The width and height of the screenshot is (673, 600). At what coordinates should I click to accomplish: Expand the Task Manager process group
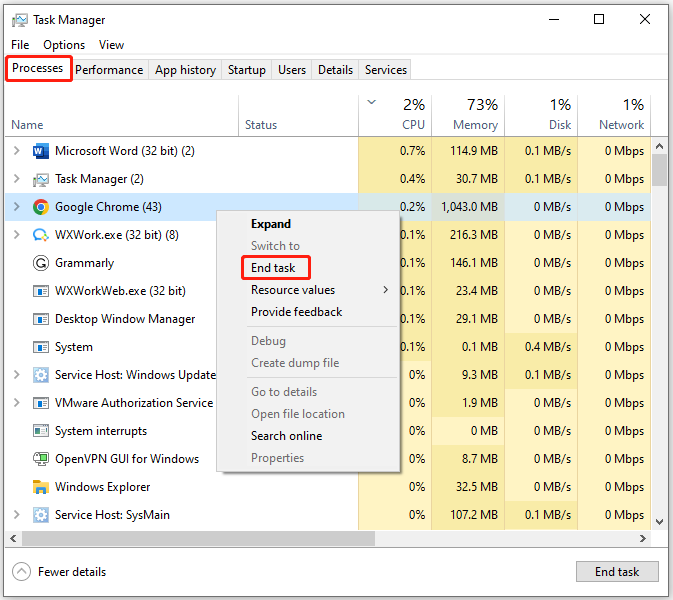coord(17,179)
